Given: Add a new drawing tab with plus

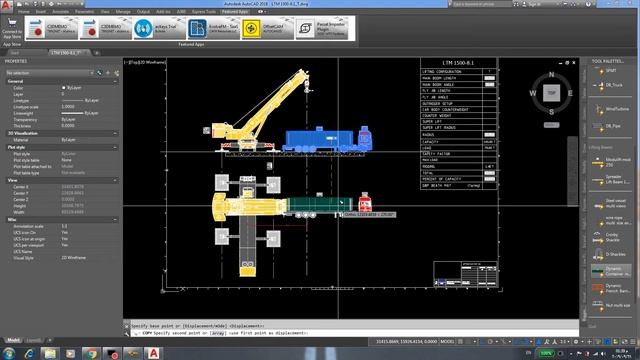Looking at the screenshot, I should tap(97, 53).
